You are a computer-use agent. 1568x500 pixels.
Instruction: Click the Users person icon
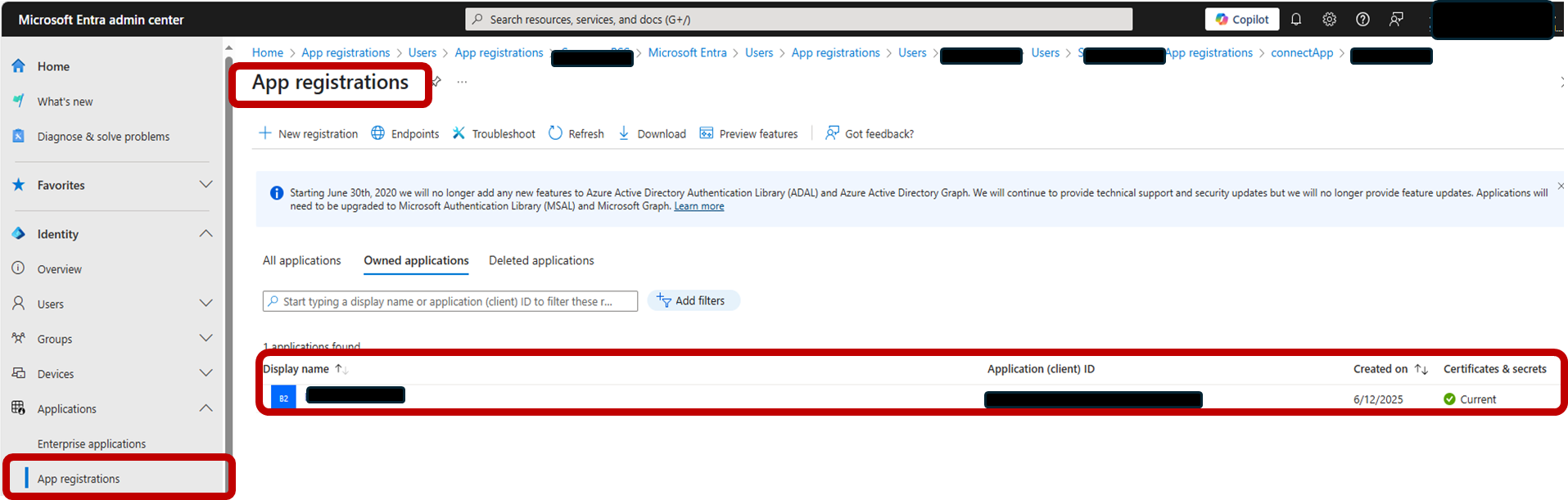pos(18,303)
